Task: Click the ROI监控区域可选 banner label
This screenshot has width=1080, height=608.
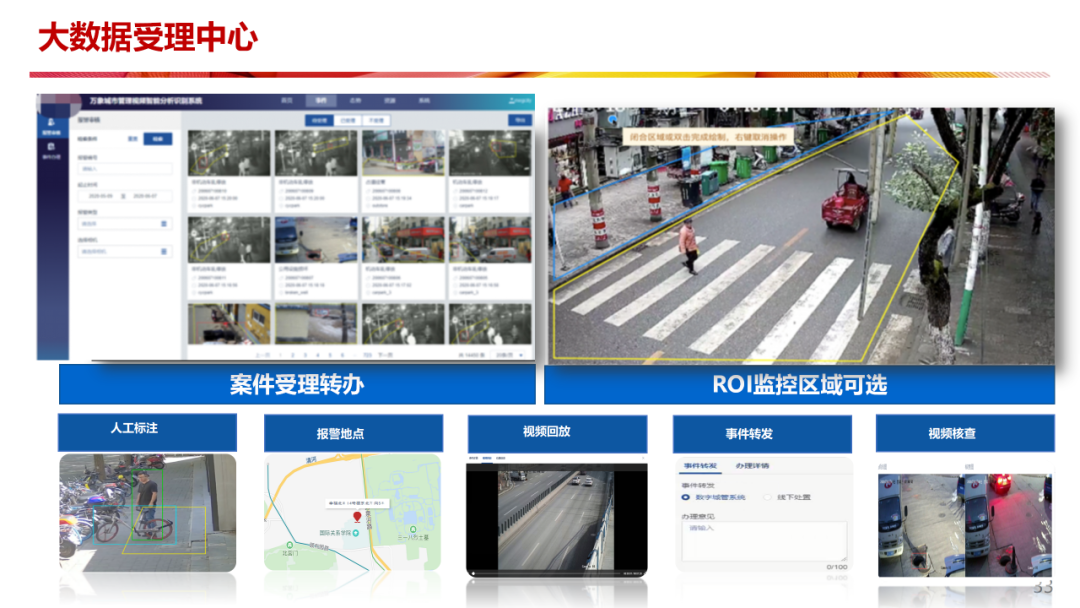Action: coord(800,384)
